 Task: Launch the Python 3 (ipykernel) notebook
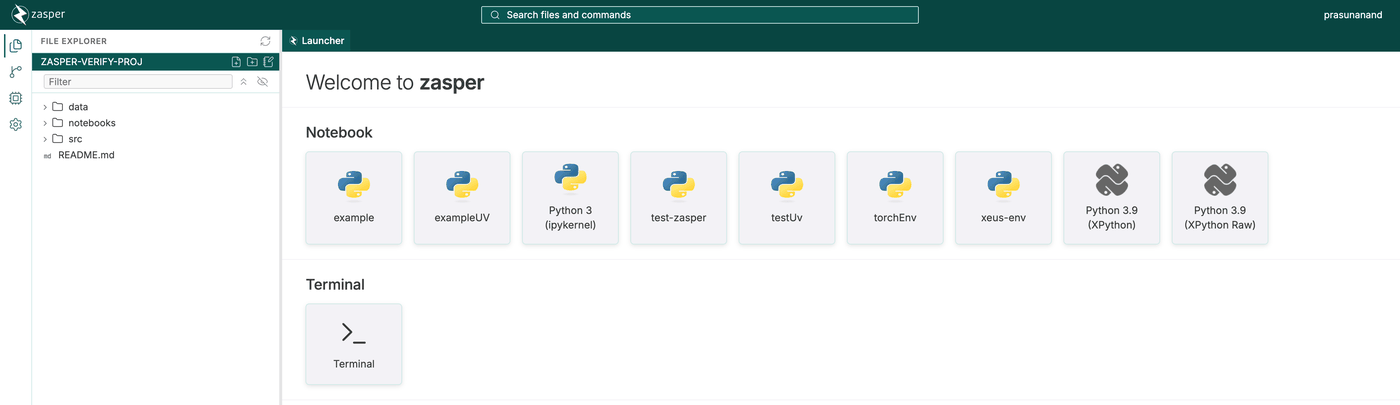[570, 198]
